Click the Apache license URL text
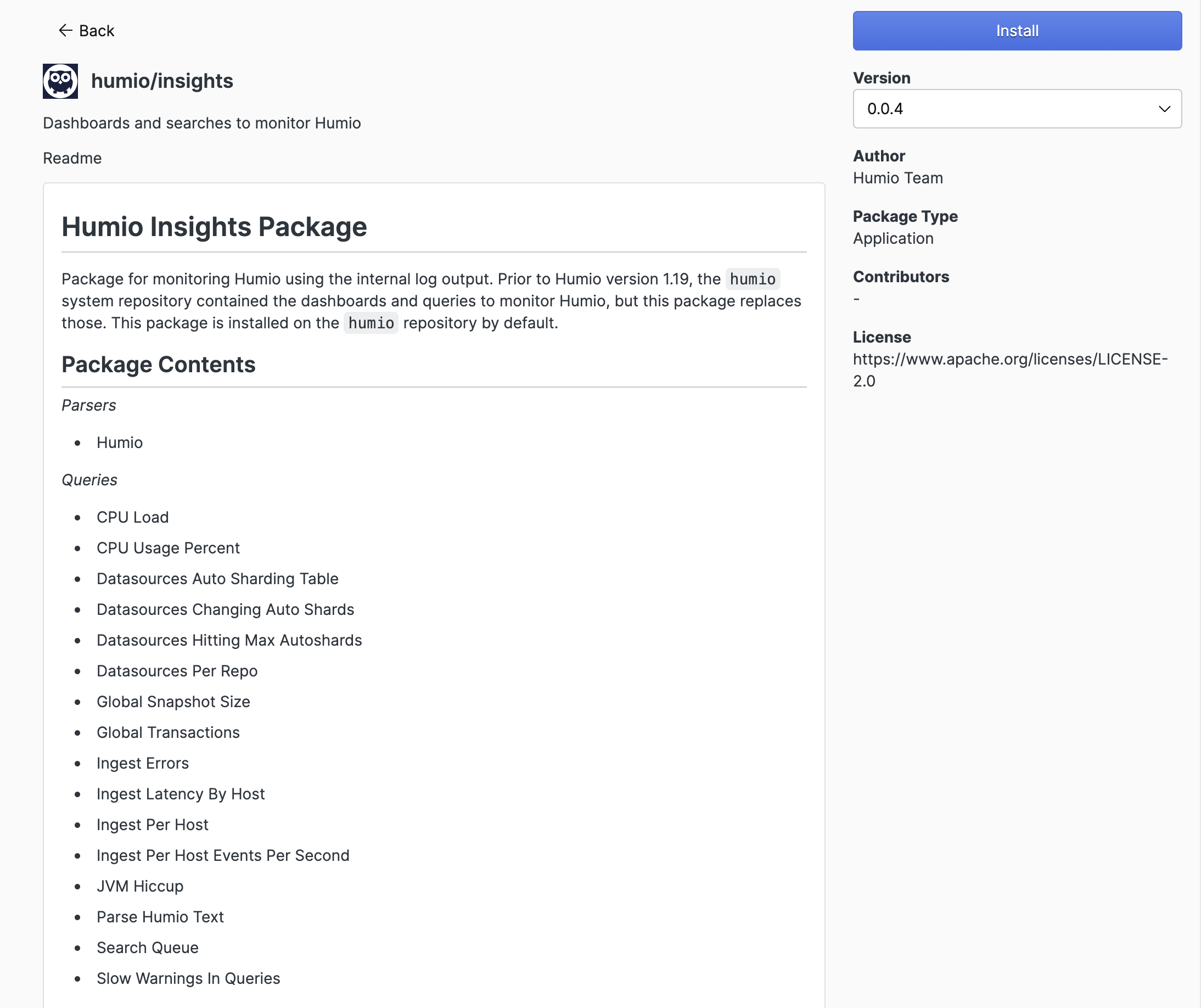The height and width of the screenshot is (1008, 1201). pyautogui.click(x=1010, y=369)
